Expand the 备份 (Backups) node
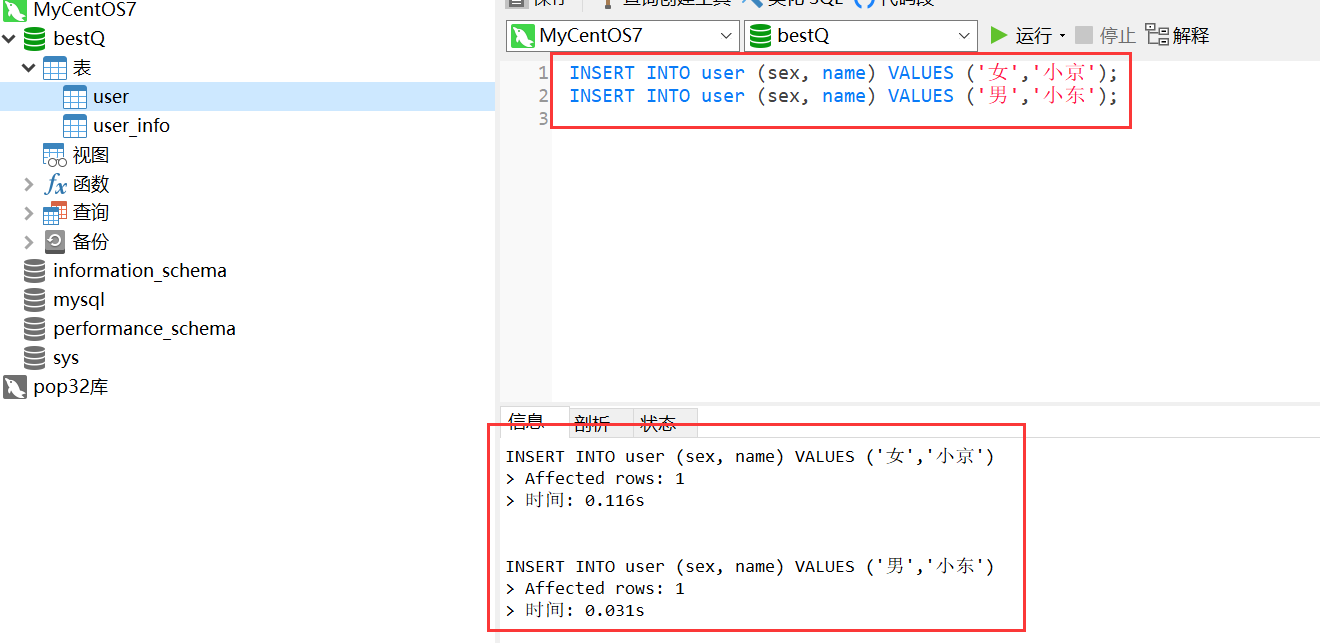 29,242
